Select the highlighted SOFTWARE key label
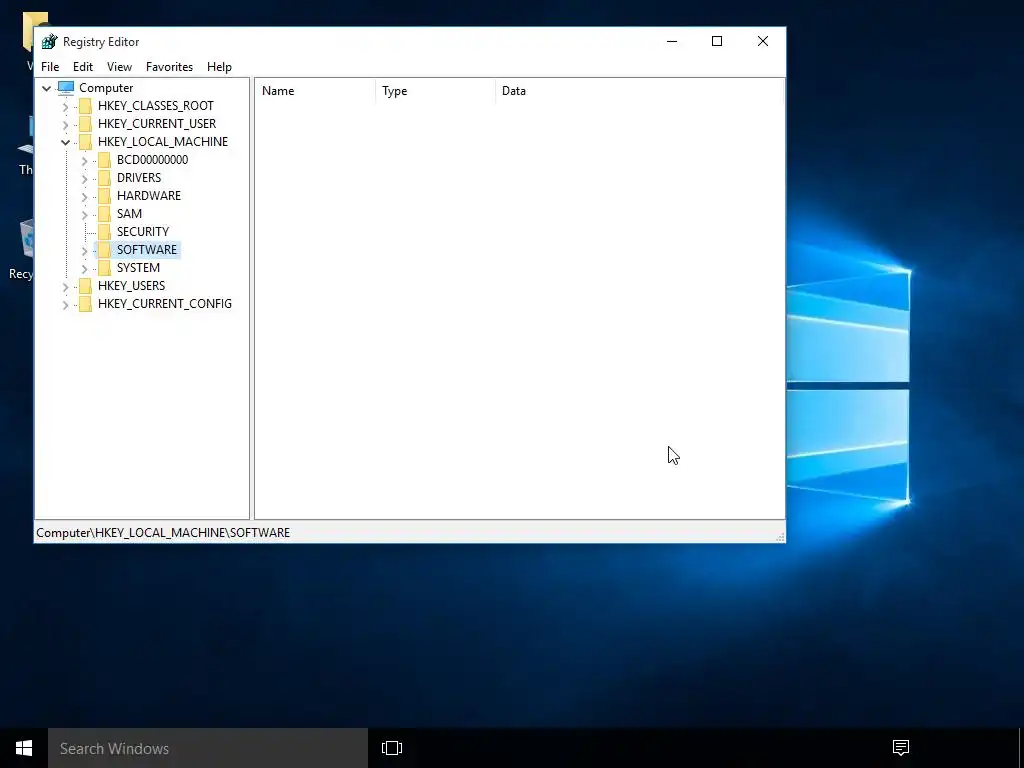The height and width of the screenshot is (768, 1024). pyautogui.click(x=146, y=249)
